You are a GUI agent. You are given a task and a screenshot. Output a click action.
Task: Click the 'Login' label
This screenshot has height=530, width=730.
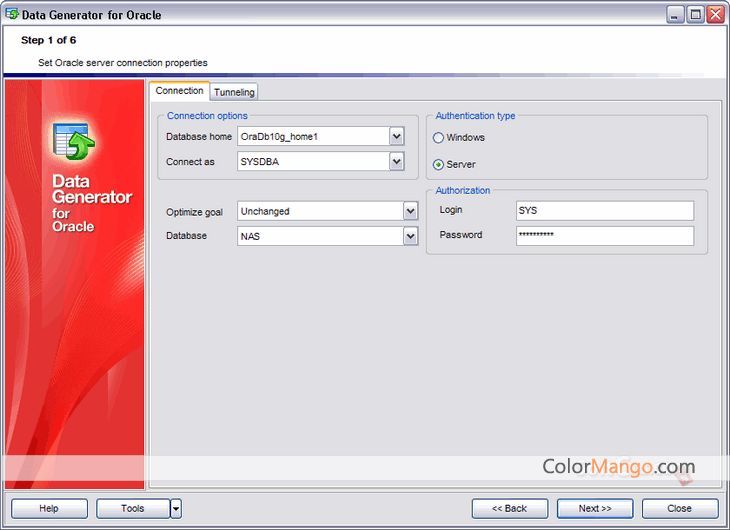(x=451, y=210)
